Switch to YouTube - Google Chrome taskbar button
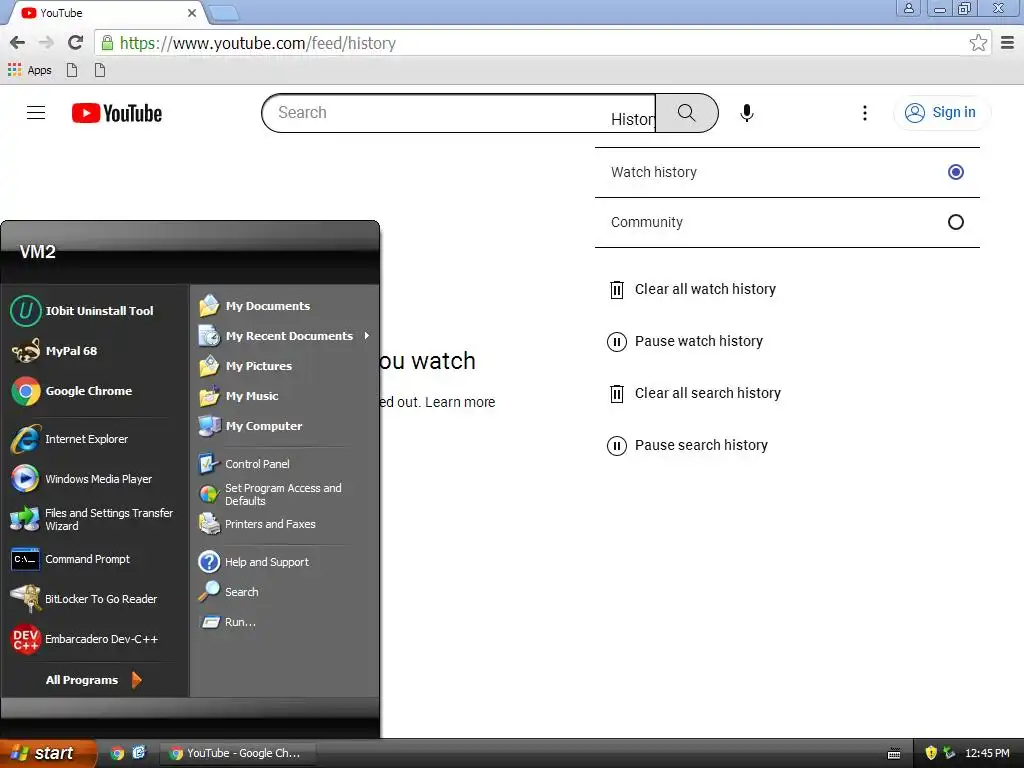Screen dimensions: 1024x768 pos(238,754)
